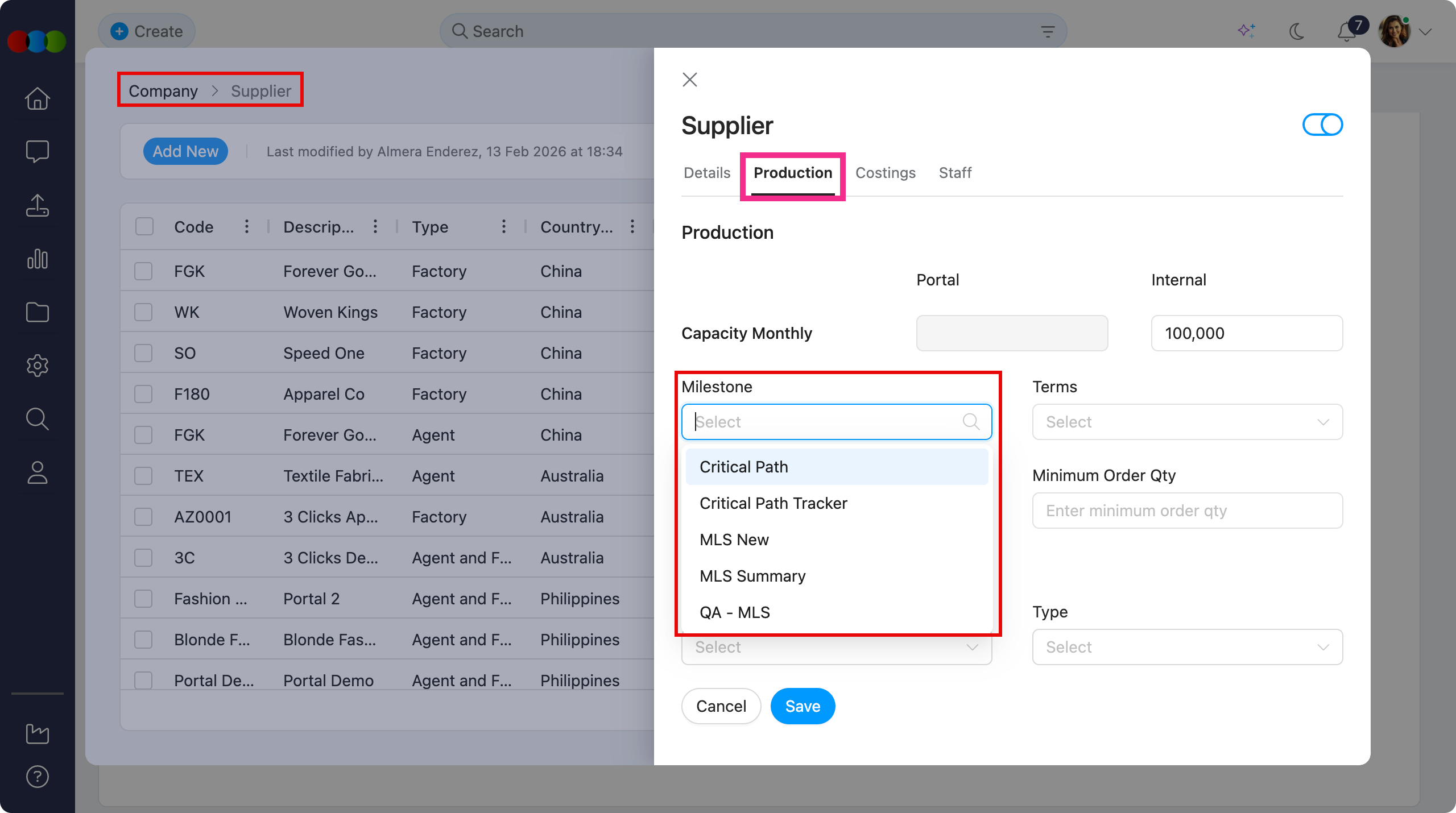Open the search sidebar icon
This screenshot has height=813, width=1456.
(38, 419)
